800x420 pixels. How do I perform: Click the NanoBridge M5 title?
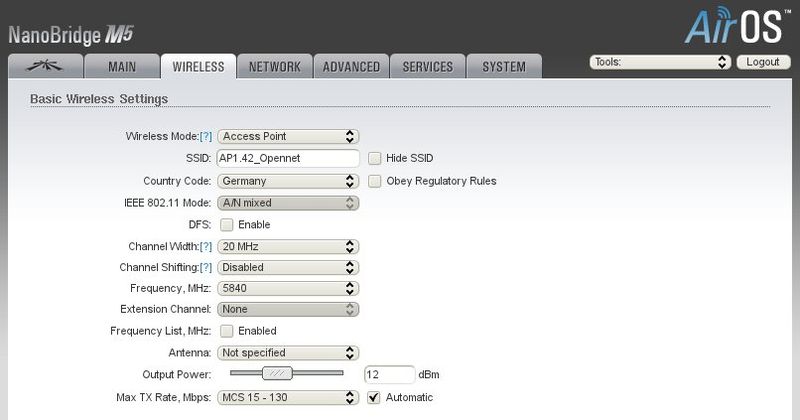(71, 35)
